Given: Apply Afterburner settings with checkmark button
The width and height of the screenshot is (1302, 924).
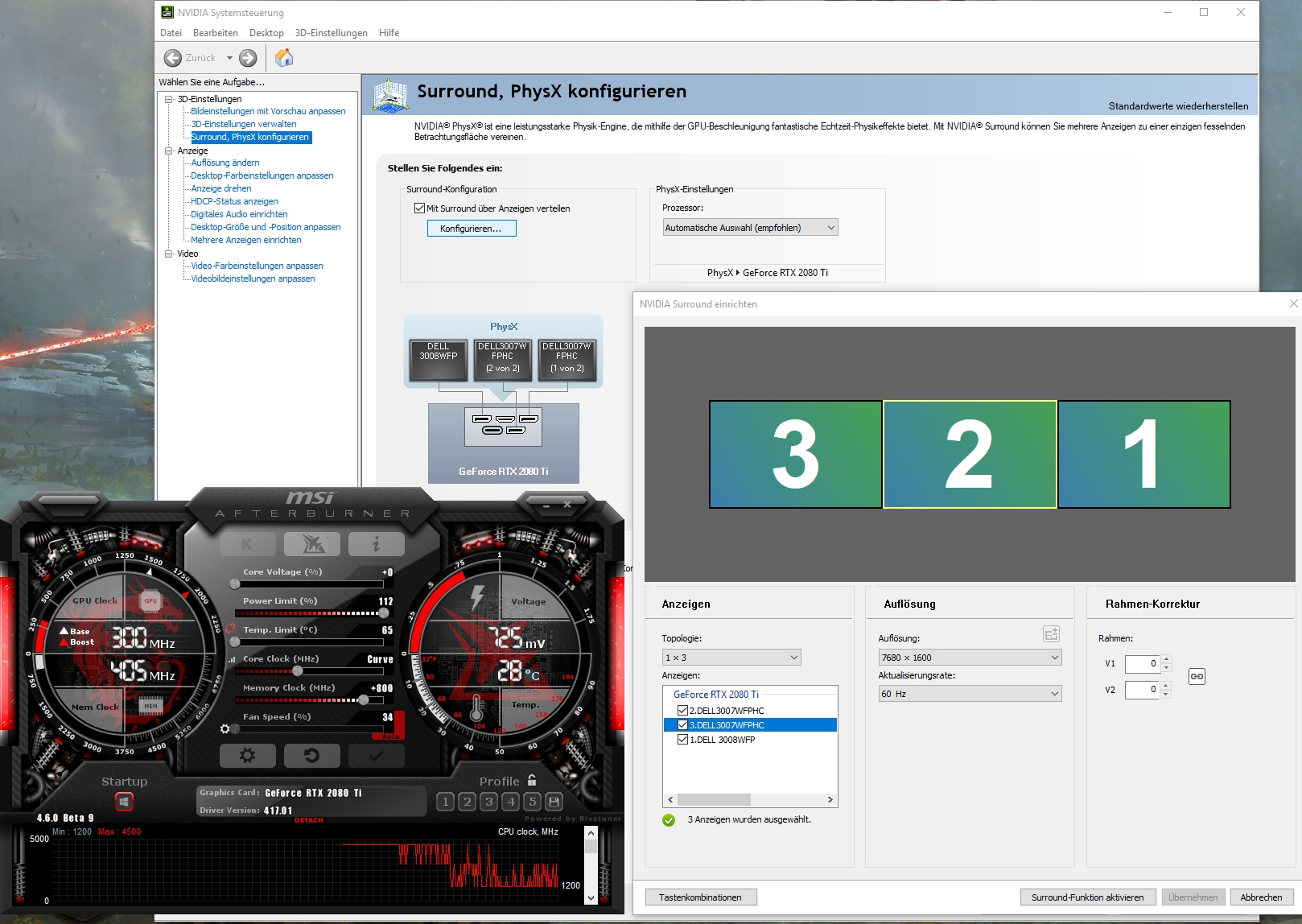Looking at the screenshot, I should [376, 756].
